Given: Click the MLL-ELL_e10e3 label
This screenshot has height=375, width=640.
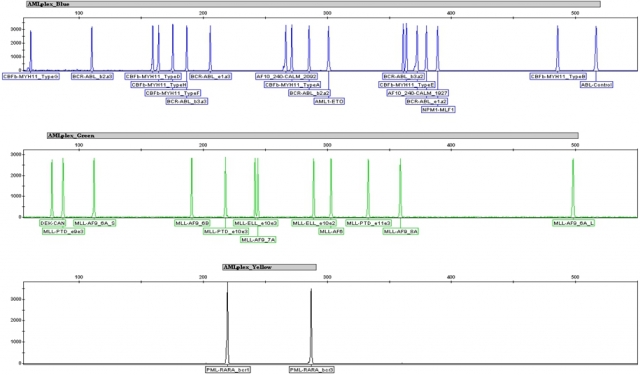Looking at the screenshot, I should coord(256,223).
